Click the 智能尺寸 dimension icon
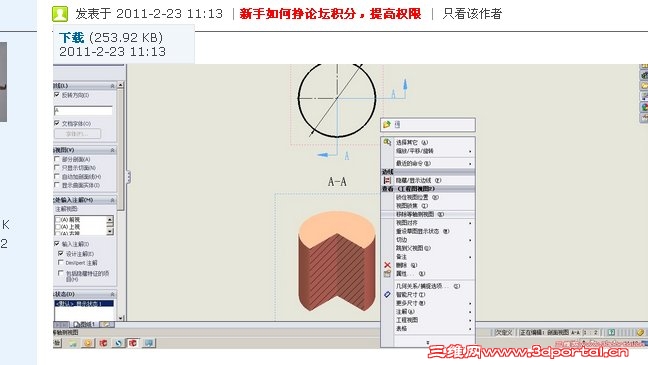Image resolution: width=648 pixels, height=365 pixels. pyautogui.click(x=387, y=295)
